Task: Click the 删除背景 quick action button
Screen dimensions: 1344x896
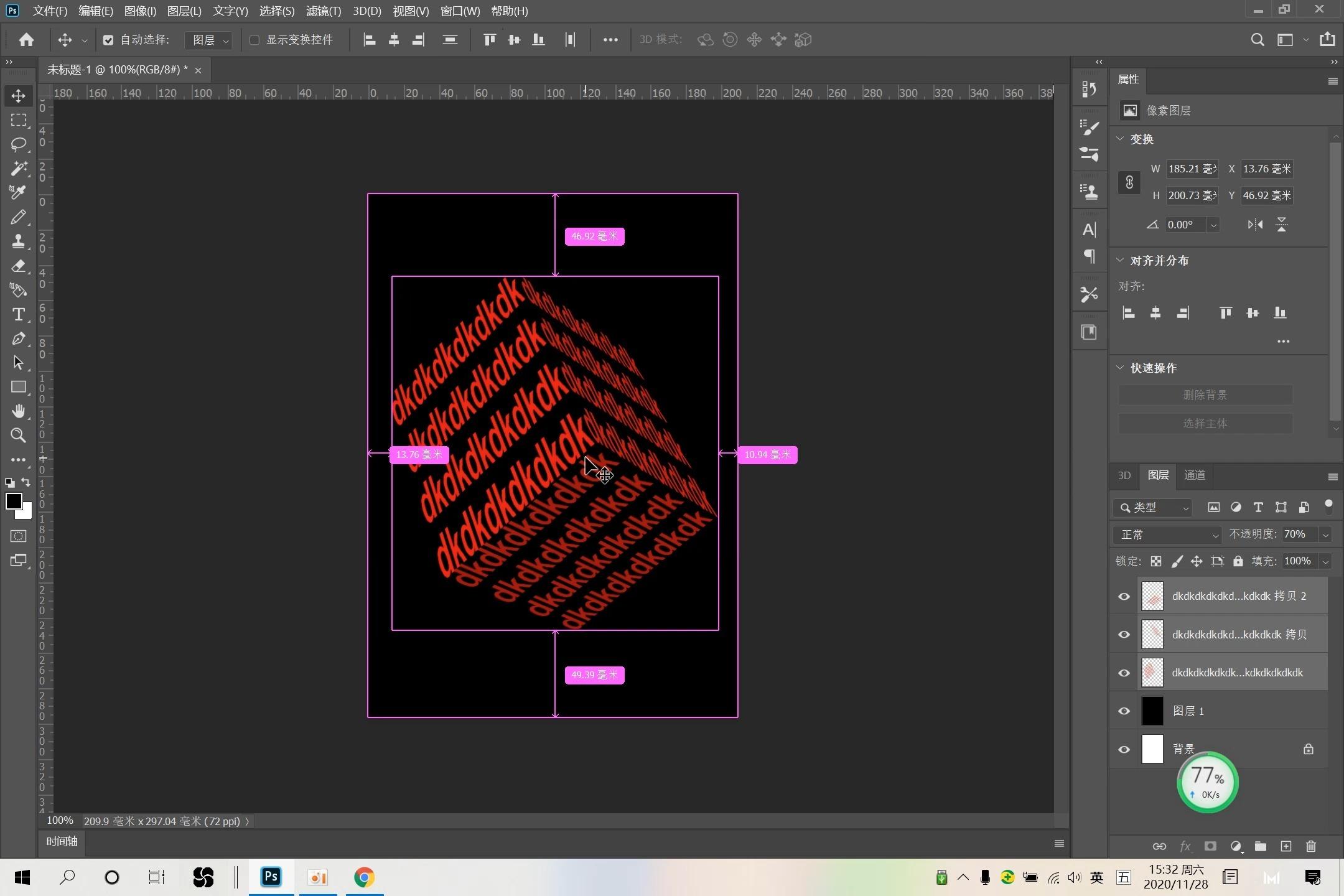Action: pos(1205,394)
